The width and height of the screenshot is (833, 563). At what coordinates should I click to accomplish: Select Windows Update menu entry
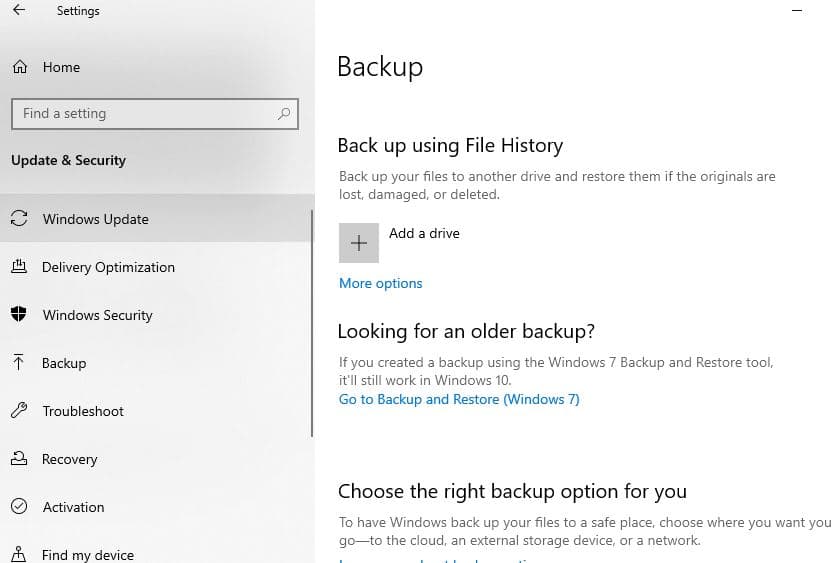(95, 219)
